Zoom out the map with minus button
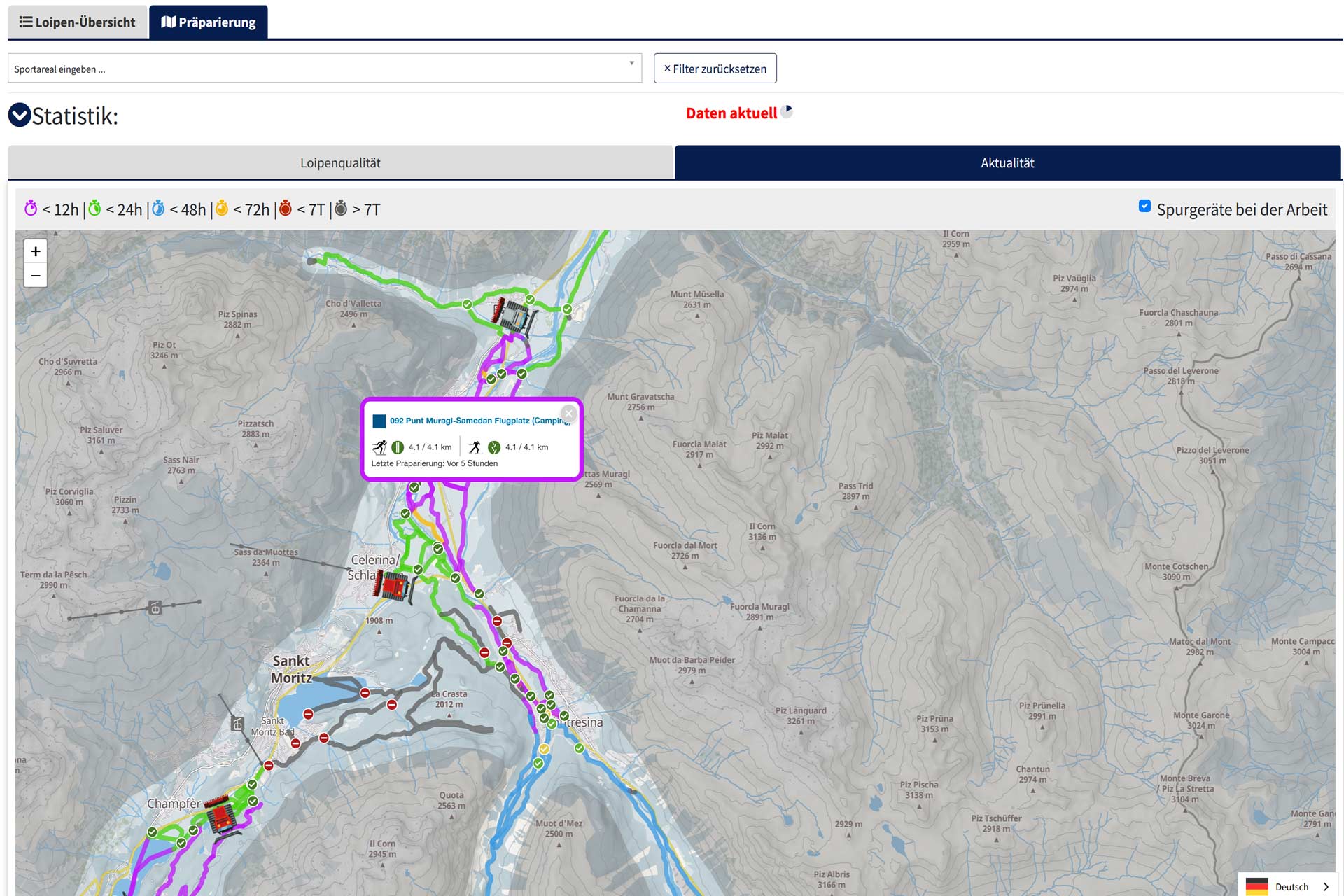This screenshot has width=1344, height=896. click(36, 276)
